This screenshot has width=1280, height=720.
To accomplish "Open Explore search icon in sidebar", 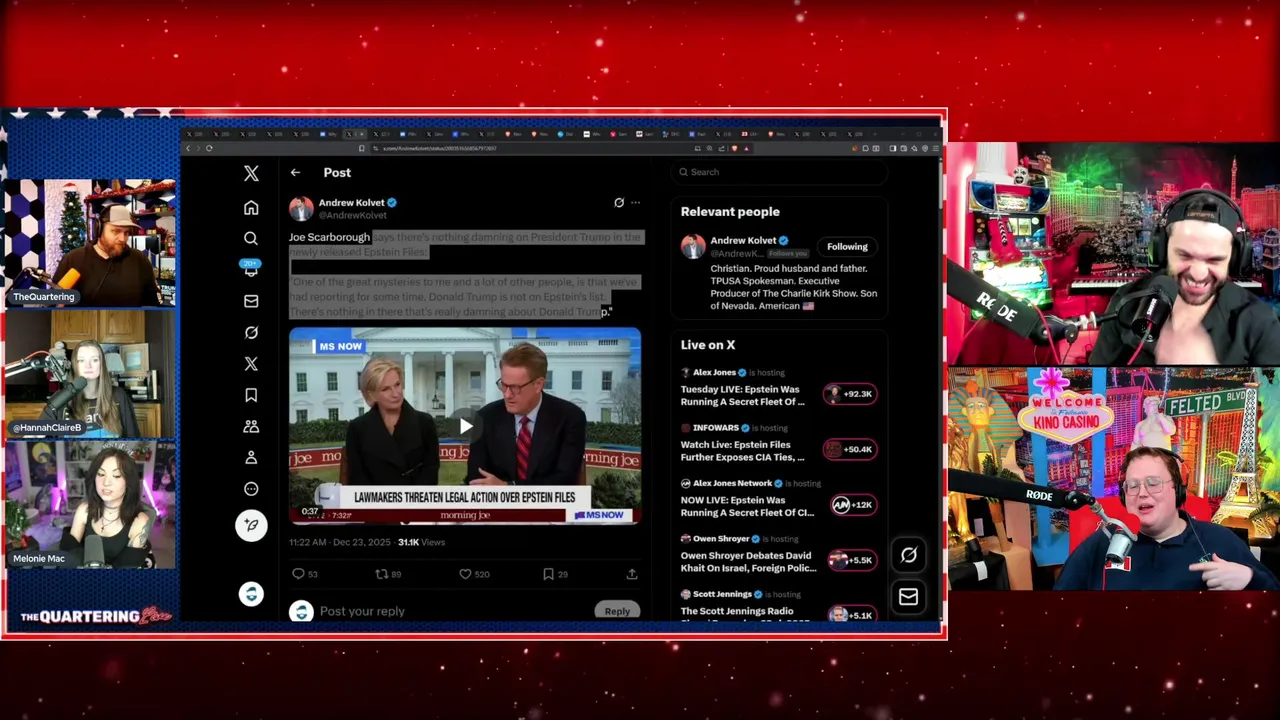I will coord(251,238).
